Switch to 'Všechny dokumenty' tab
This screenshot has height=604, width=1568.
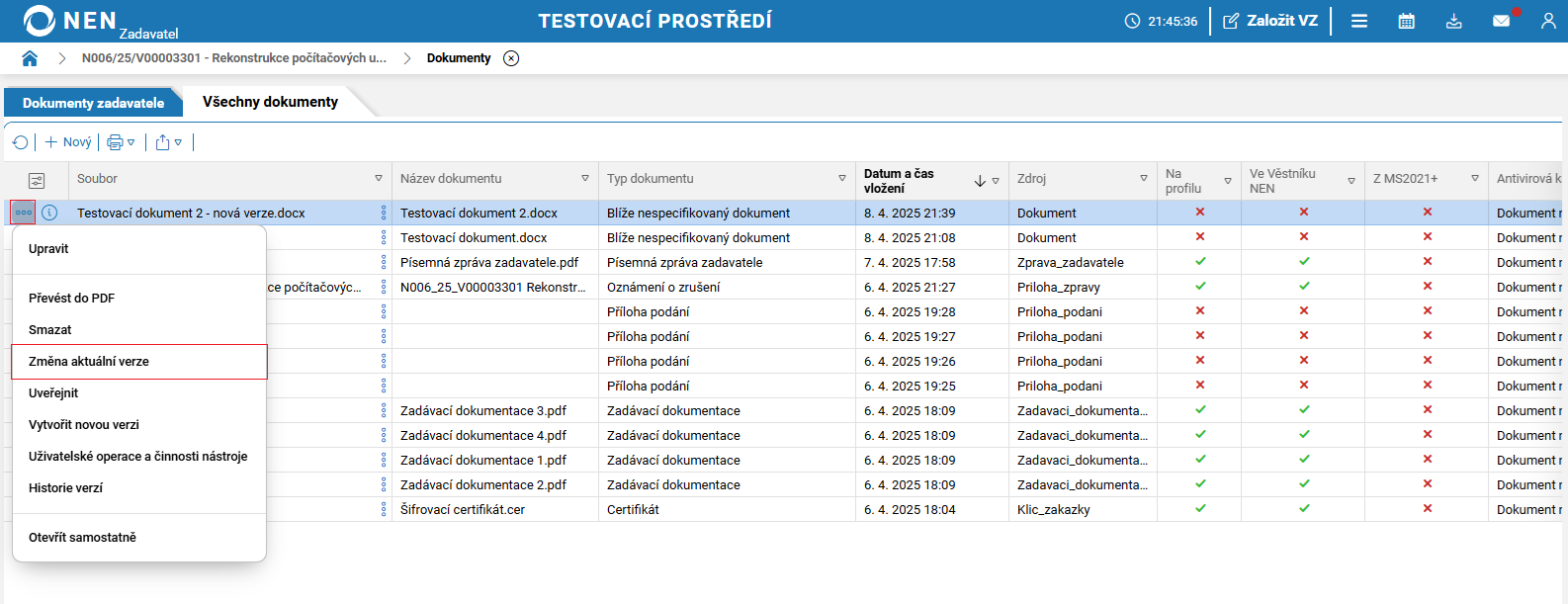[270, 102]
